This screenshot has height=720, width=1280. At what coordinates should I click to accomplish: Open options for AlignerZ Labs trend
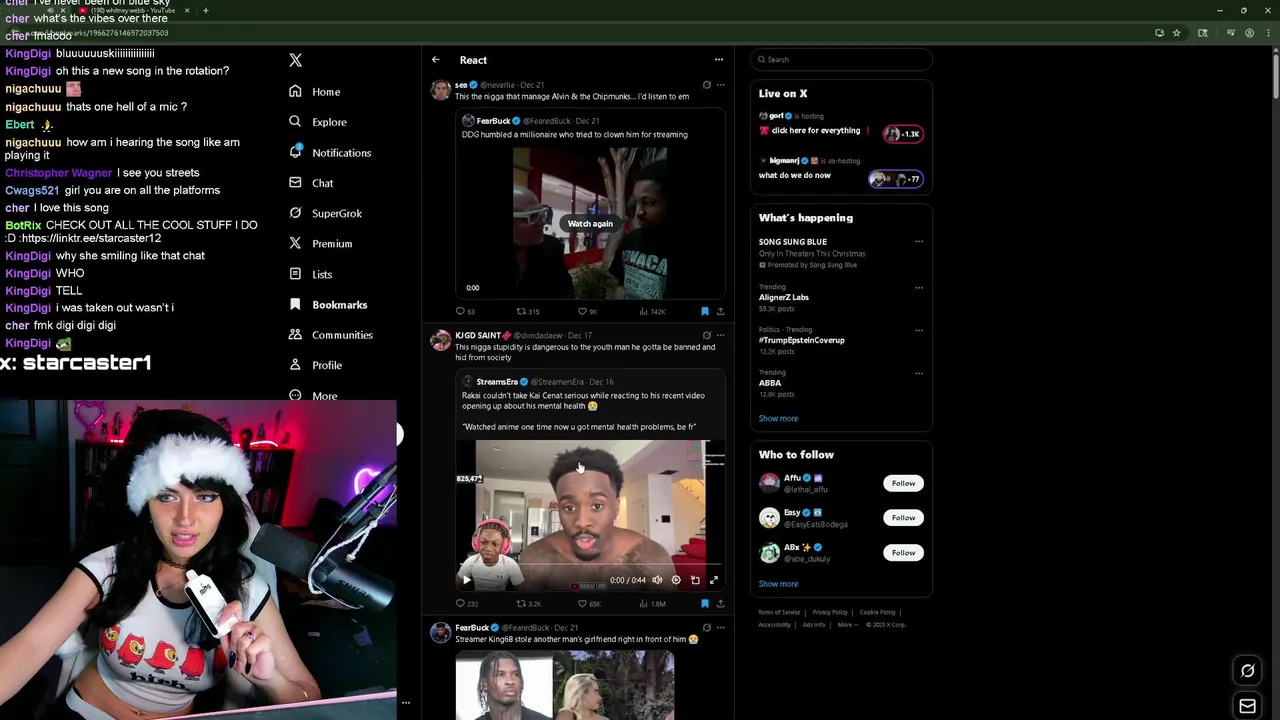click(x=918, y=288)
